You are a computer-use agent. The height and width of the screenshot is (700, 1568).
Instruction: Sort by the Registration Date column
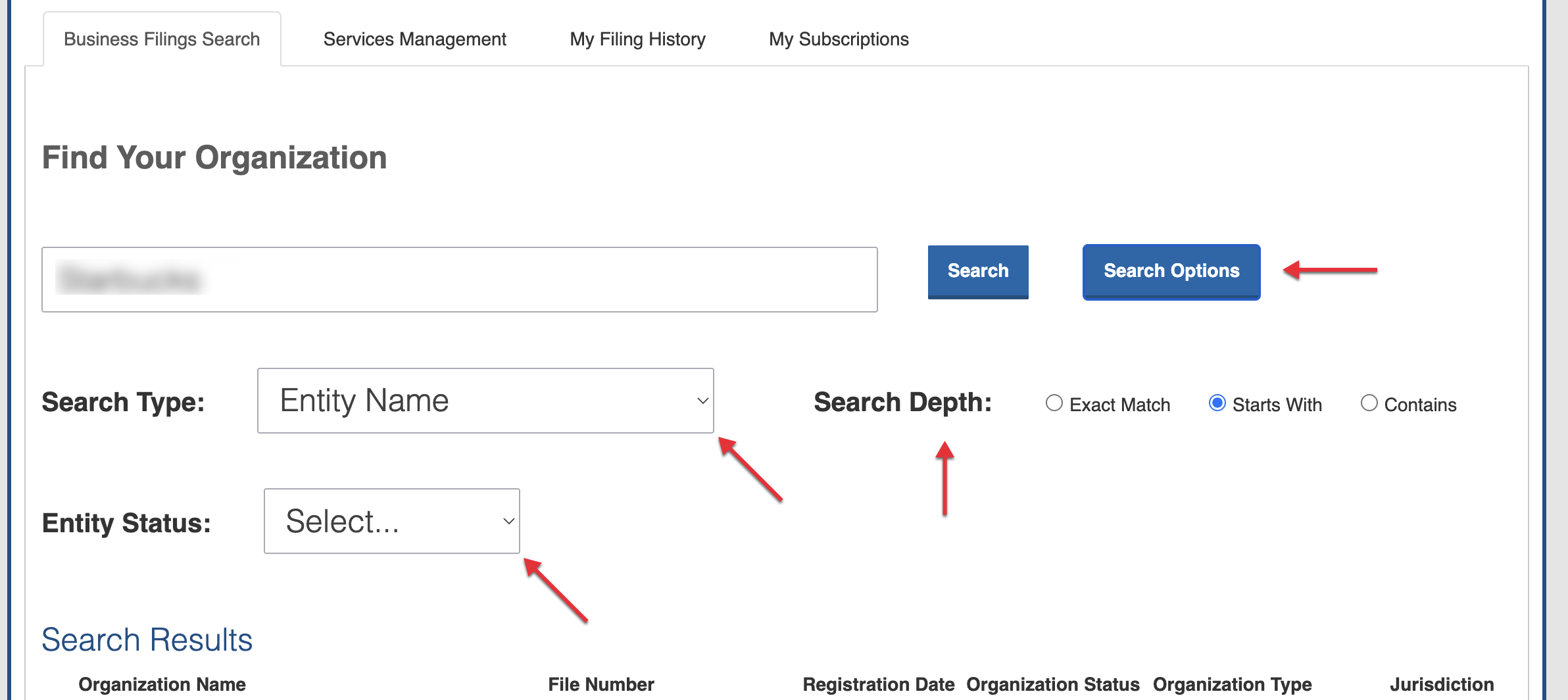[879, 685]
